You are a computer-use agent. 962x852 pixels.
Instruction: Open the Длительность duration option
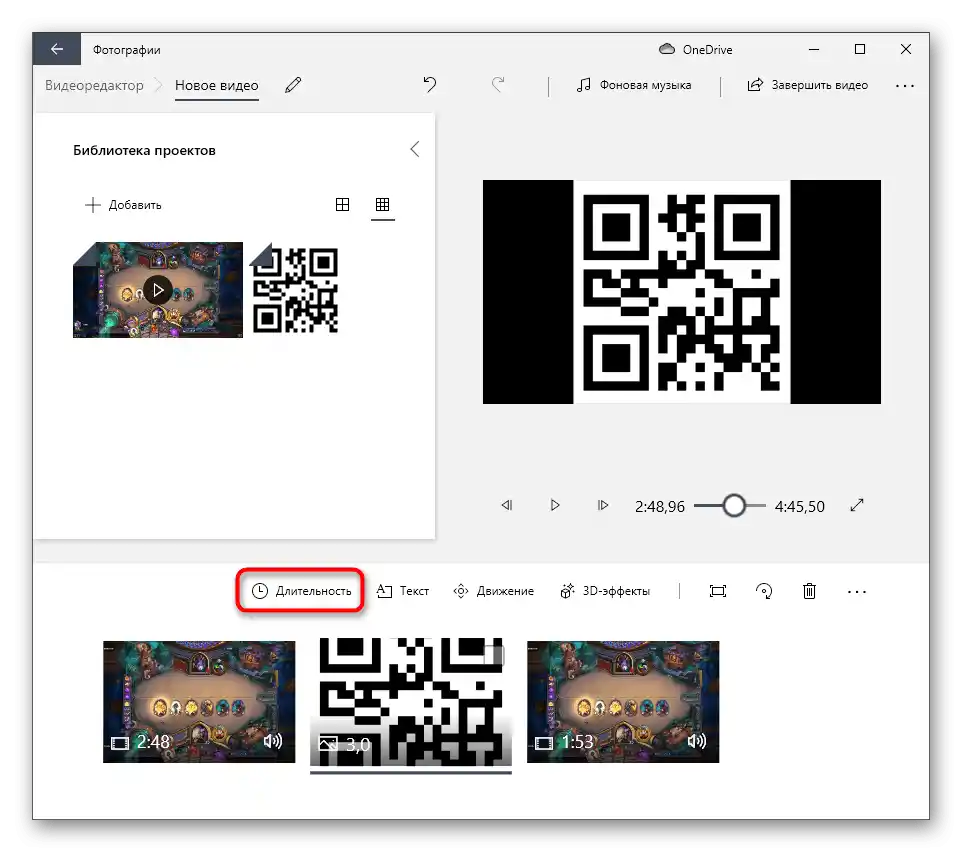click(301, 591)
